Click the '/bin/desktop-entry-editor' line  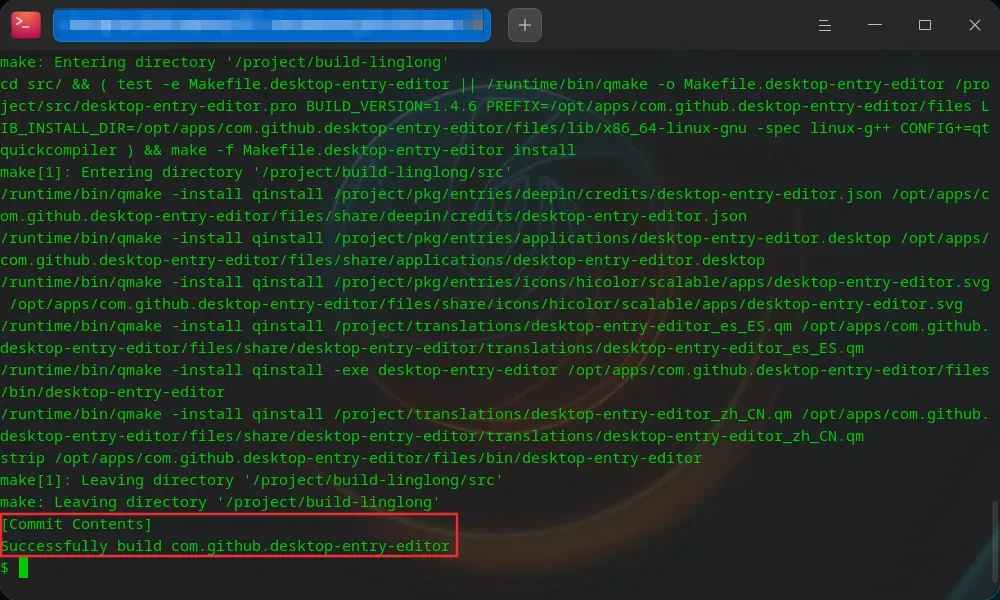point(112,392)
